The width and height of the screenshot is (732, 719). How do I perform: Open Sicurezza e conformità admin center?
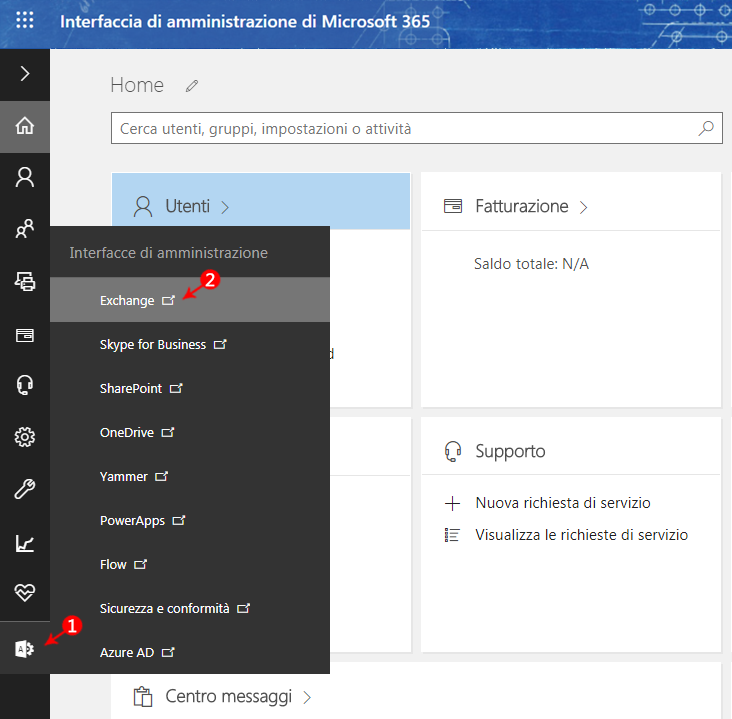coord(190,608)
